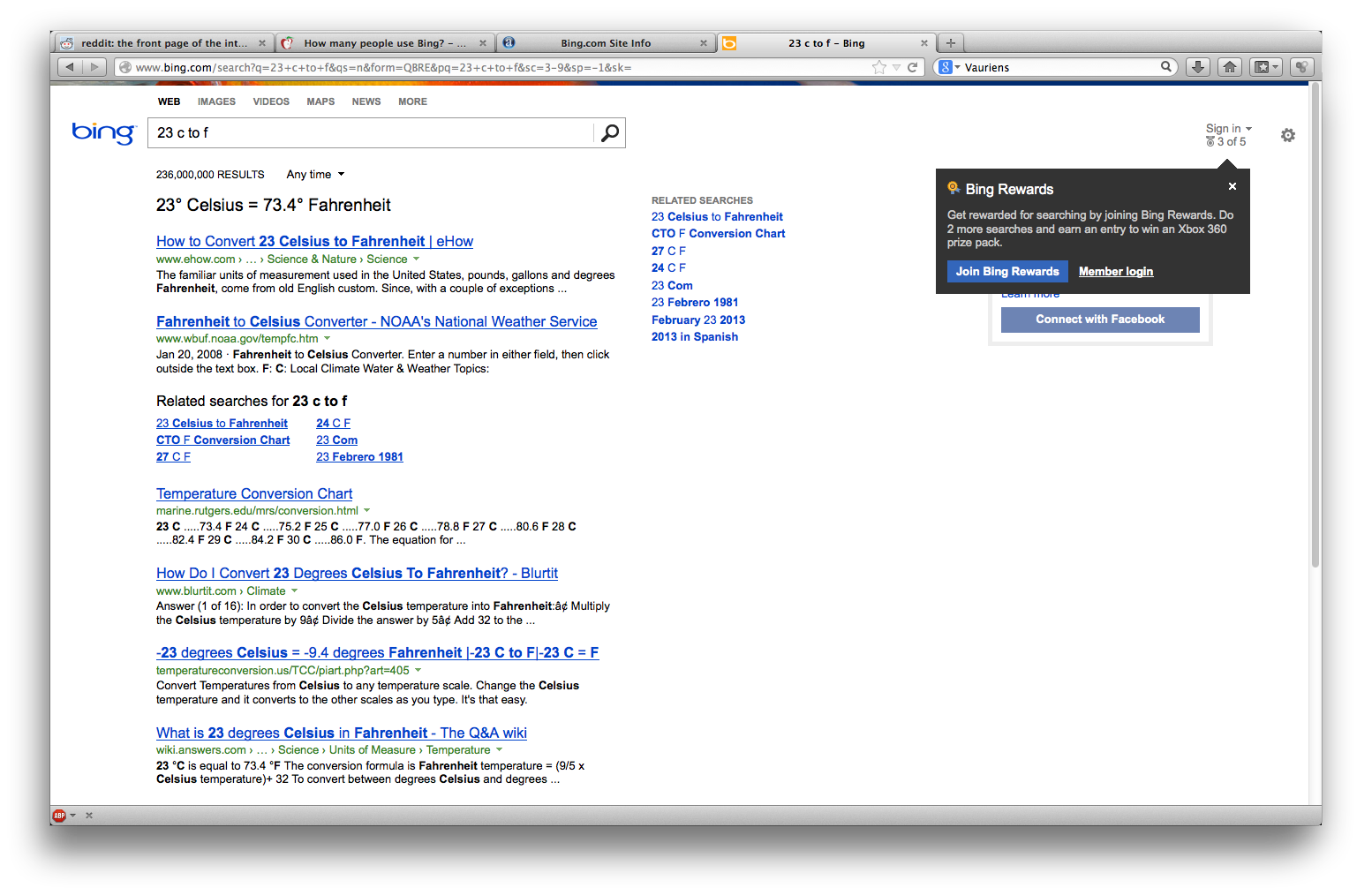Image resolution: width=1372 pixels, height=895 pixels.
Task: Click the 'Vauriens' browser search field
Action: click(1059, 67)
